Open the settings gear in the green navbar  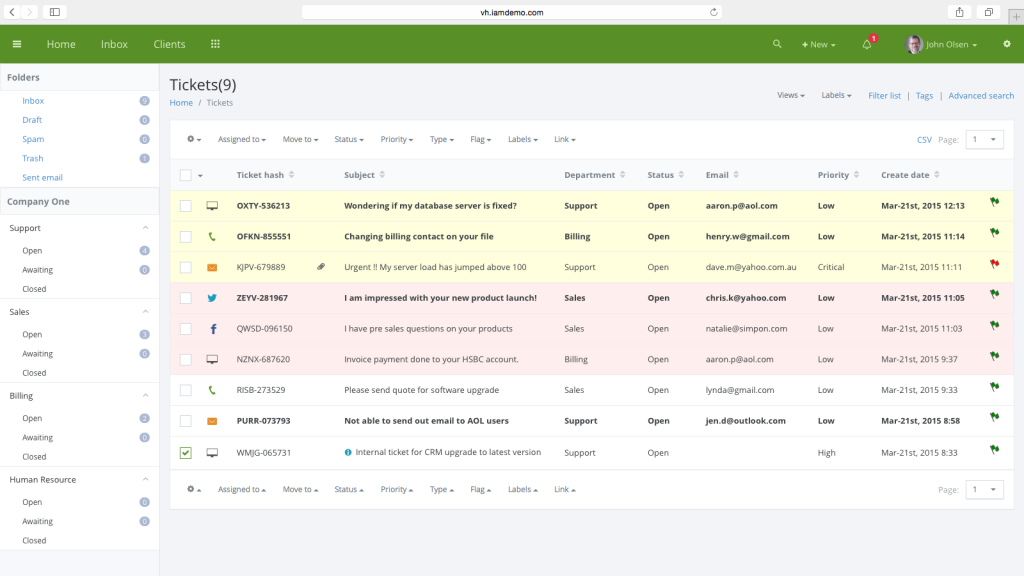click(1006, 44)
